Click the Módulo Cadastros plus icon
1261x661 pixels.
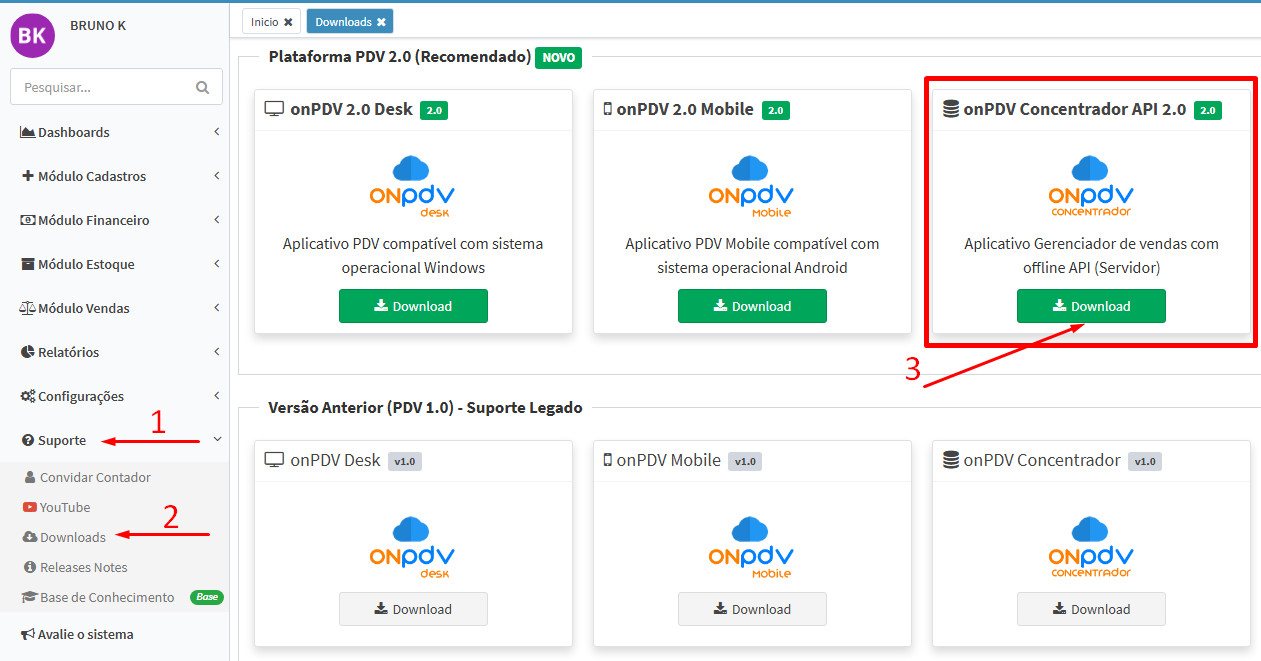[28, 176]
